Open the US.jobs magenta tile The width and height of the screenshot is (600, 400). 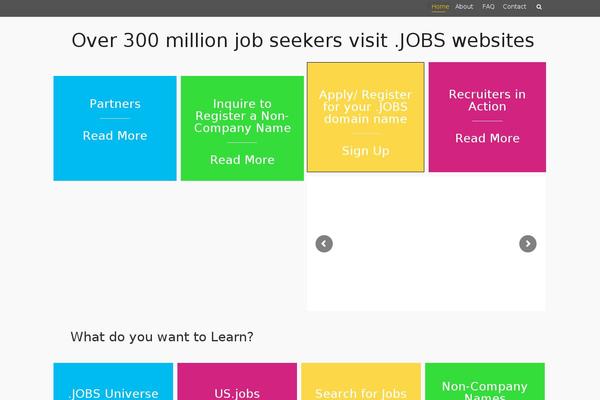tap(237, 382)
